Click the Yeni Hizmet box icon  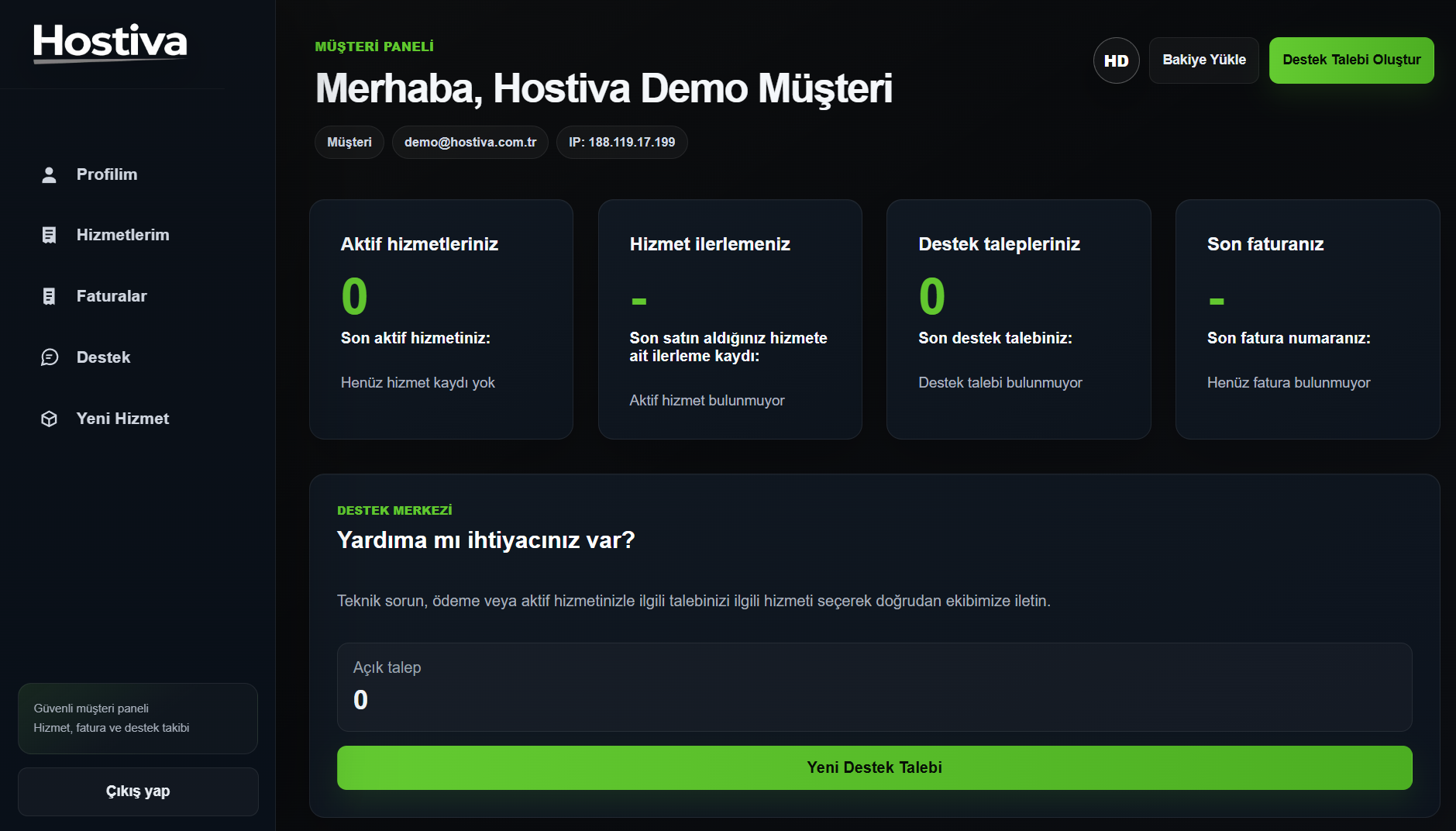pos(49,419)
